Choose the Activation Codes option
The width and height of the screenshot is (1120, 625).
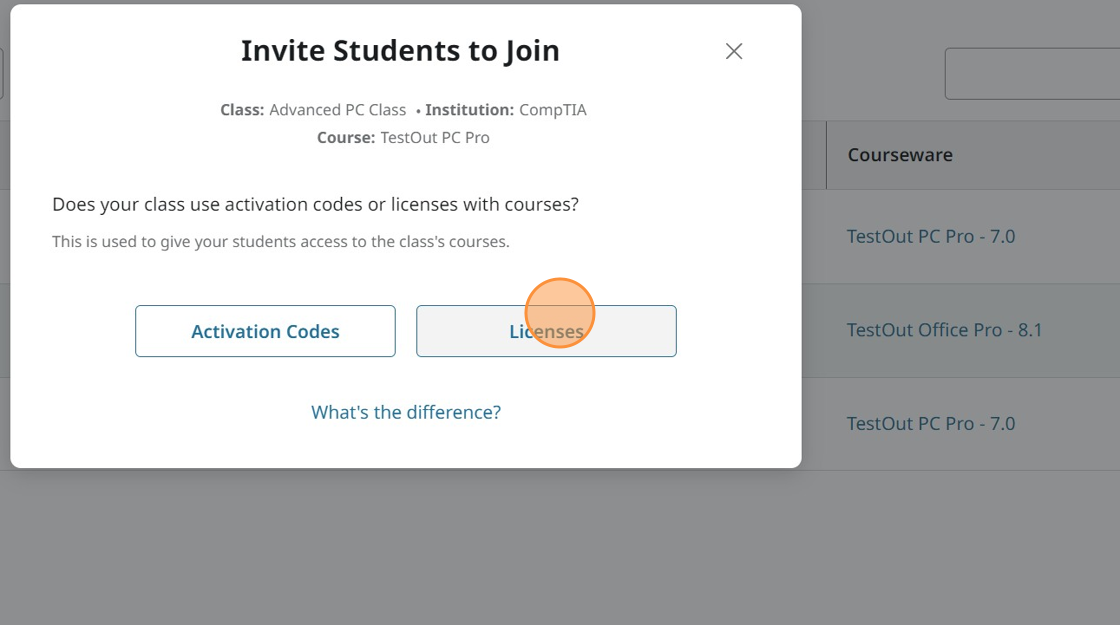[x=265, y=331]
